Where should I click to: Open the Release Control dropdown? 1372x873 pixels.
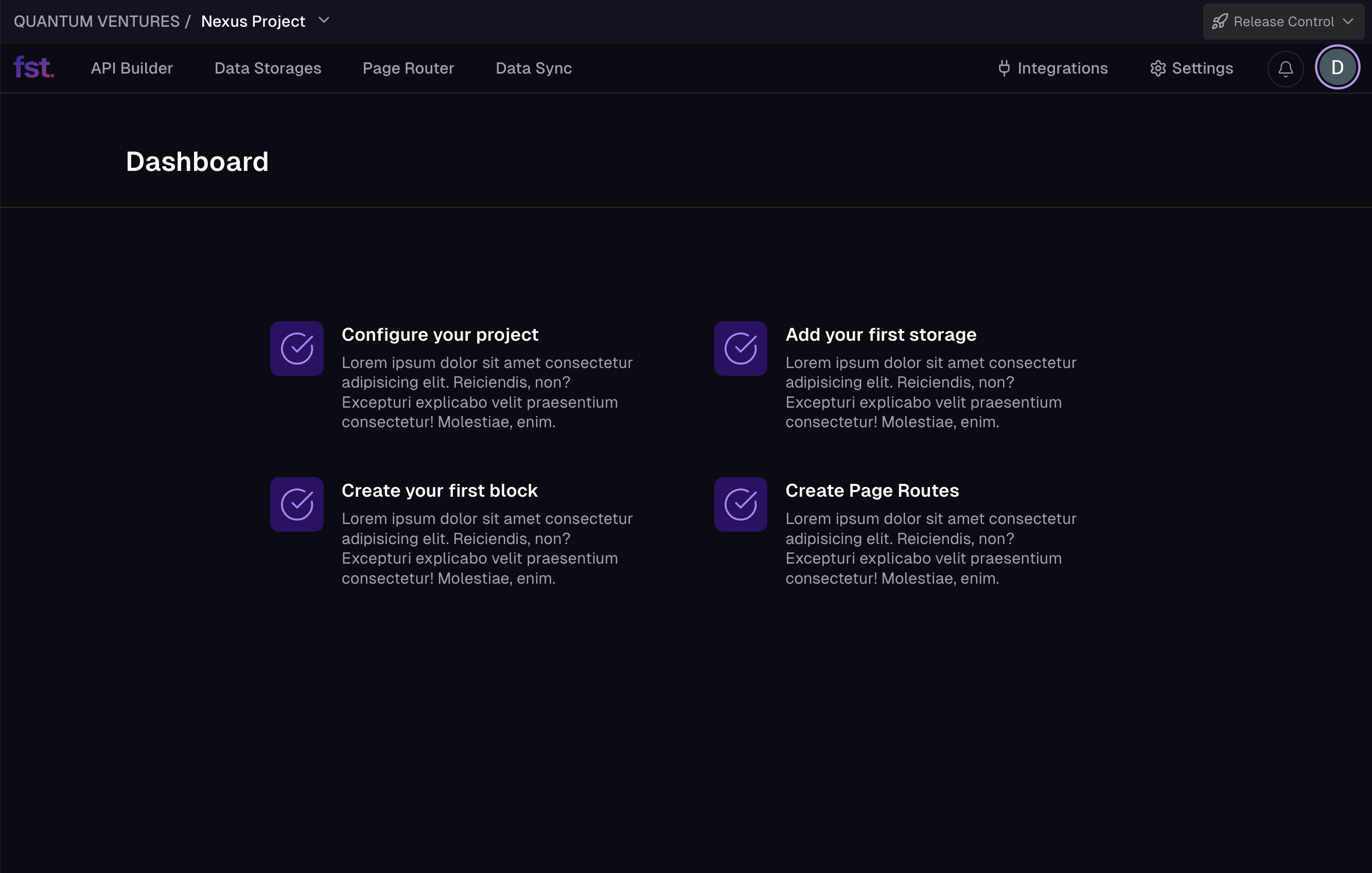(1282, 21)
